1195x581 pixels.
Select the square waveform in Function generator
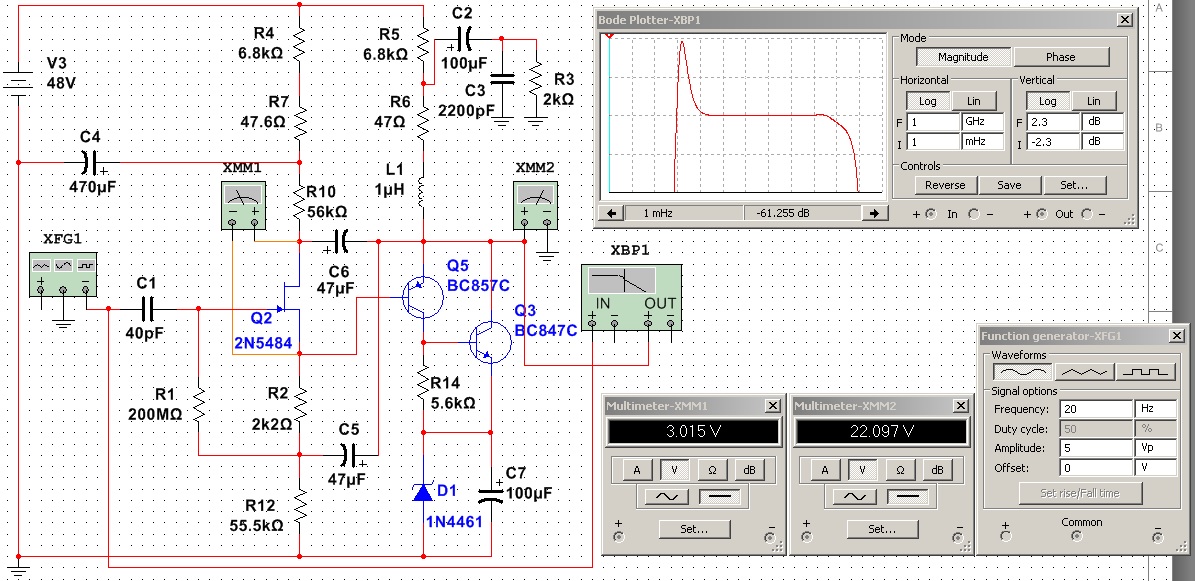tap(1145, 372)
